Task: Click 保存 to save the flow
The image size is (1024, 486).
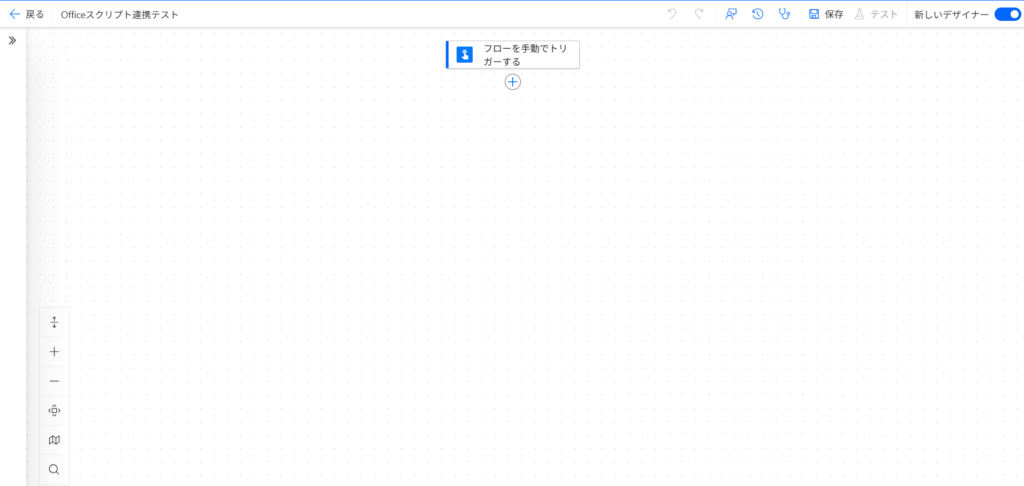Action: point(826,14)
